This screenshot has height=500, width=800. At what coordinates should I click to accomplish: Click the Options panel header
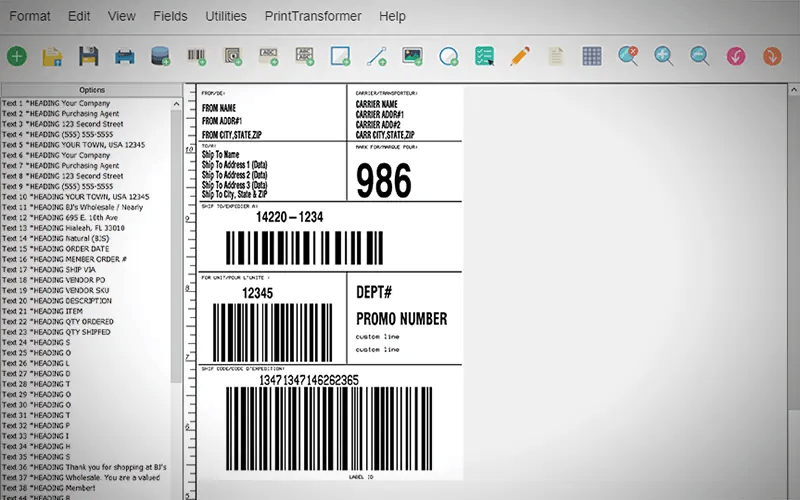pos(92,90)
